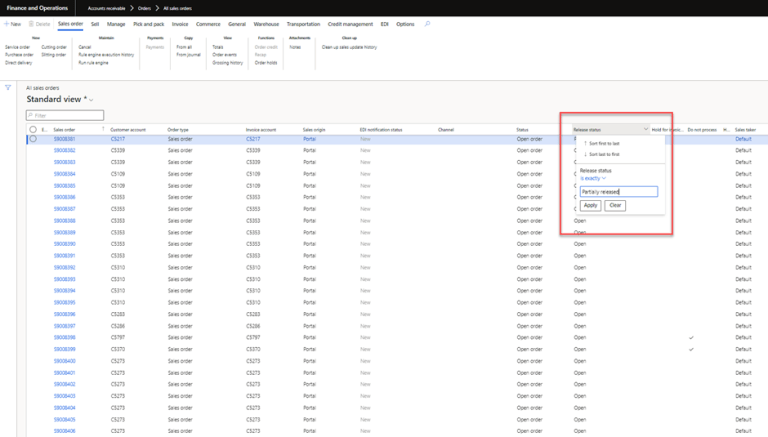Click the Delete trash icon
The height and width of the screenshot is (437, 768).
(x=33, y=23)
